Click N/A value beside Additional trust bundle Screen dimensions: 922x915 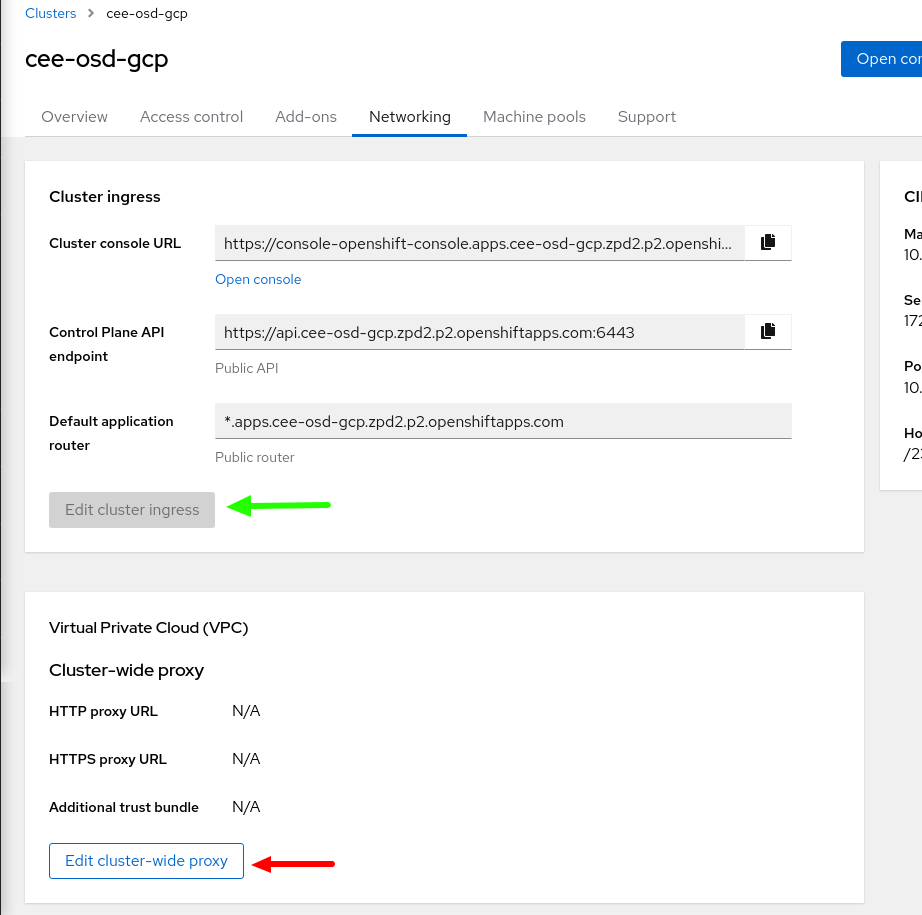tap(246, 807)
